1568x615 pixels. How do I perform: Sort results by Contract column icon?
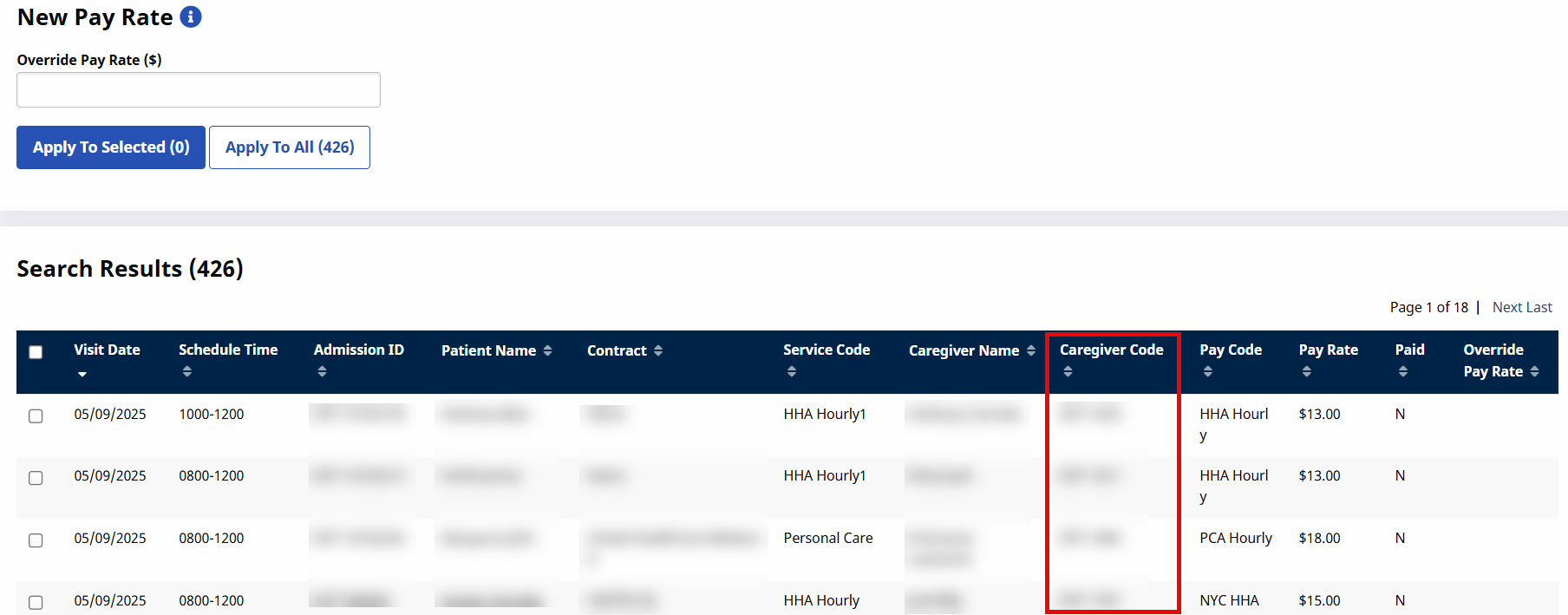(x=658, y=350)
